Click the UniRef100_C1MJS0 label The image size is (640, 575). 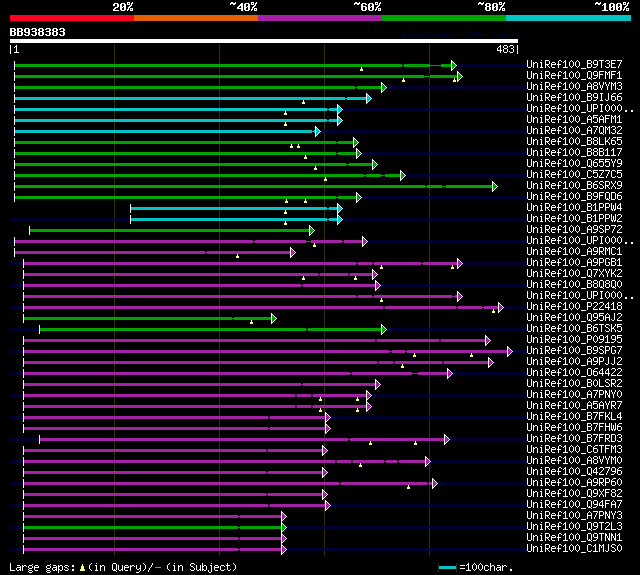[x=574, y=549]
